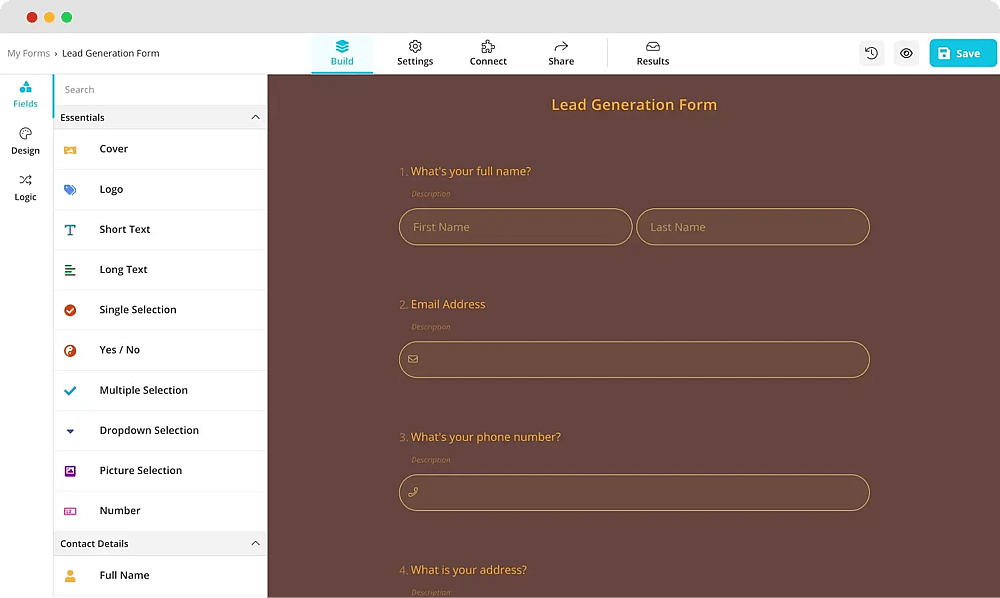Open the Build tab
1000x598 pixels.
coord(342,54)
